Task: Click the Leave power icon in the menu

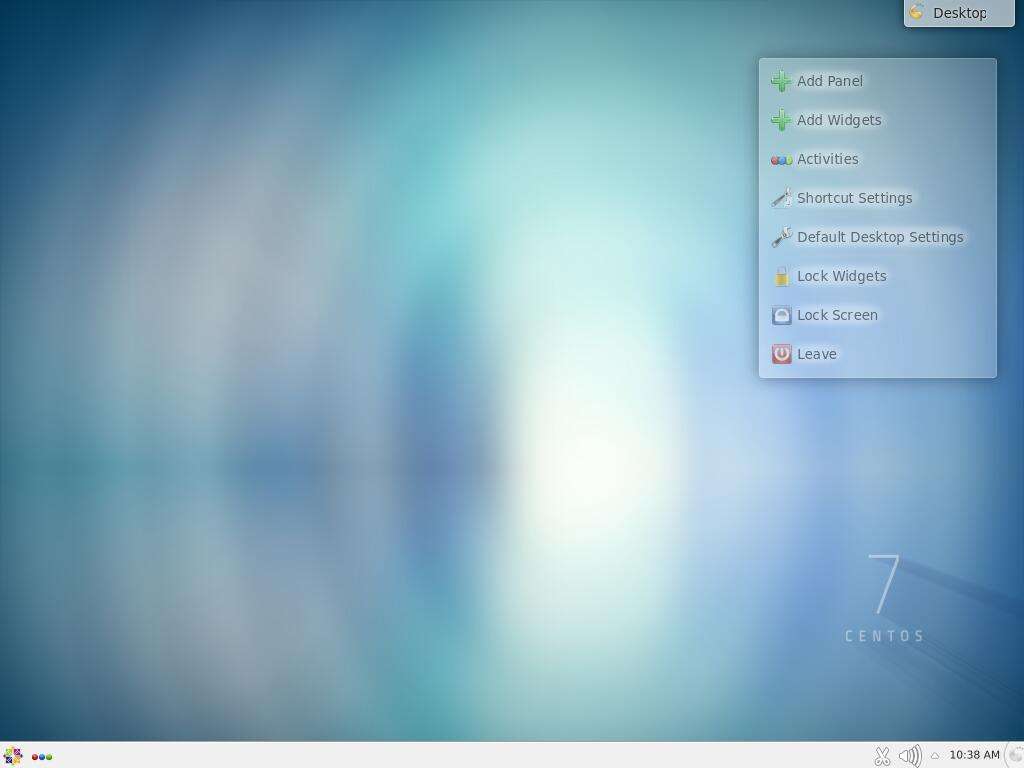Action: coord(780,353)
